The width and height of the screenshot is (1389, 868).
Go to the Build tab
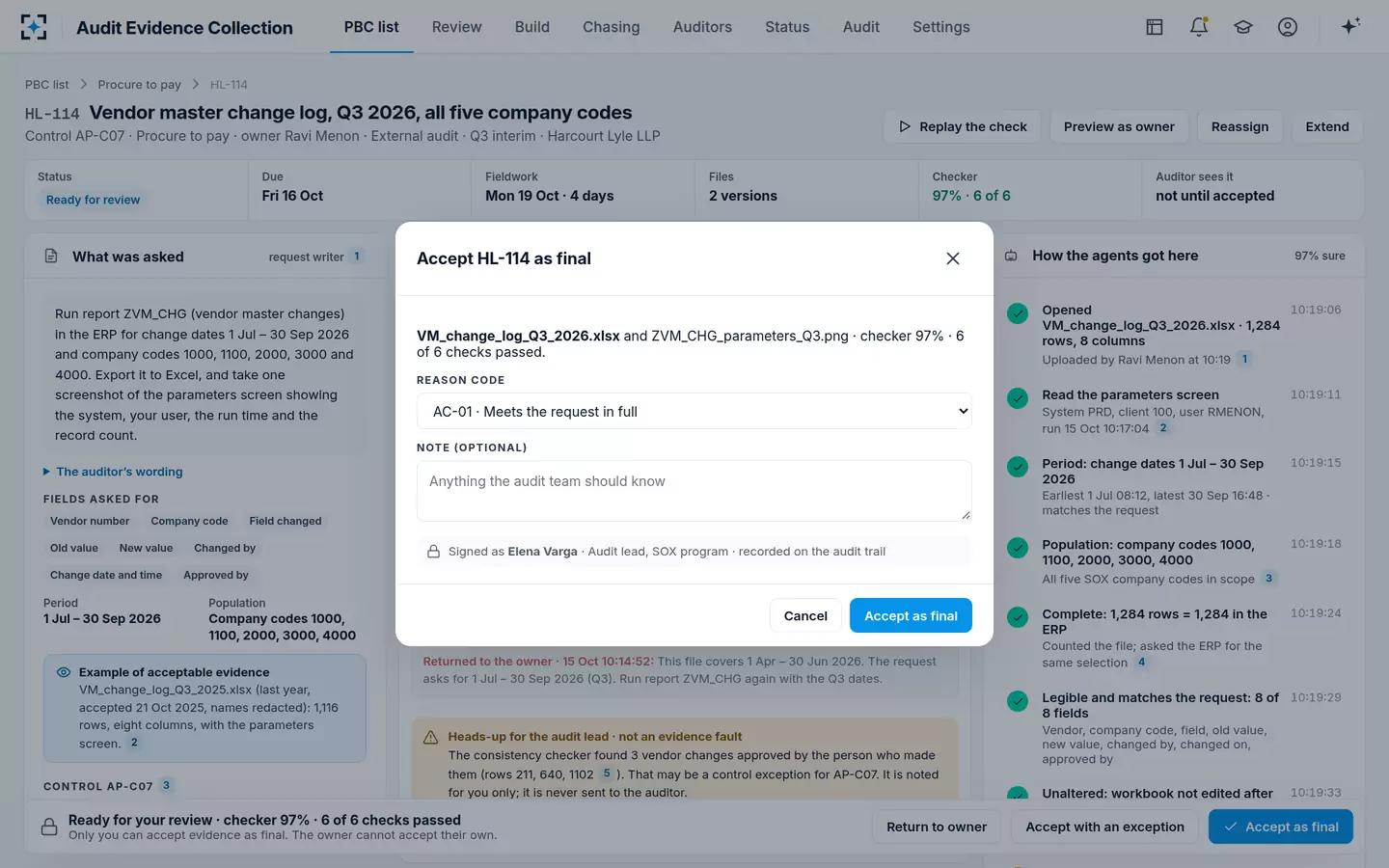click(532, 27)
